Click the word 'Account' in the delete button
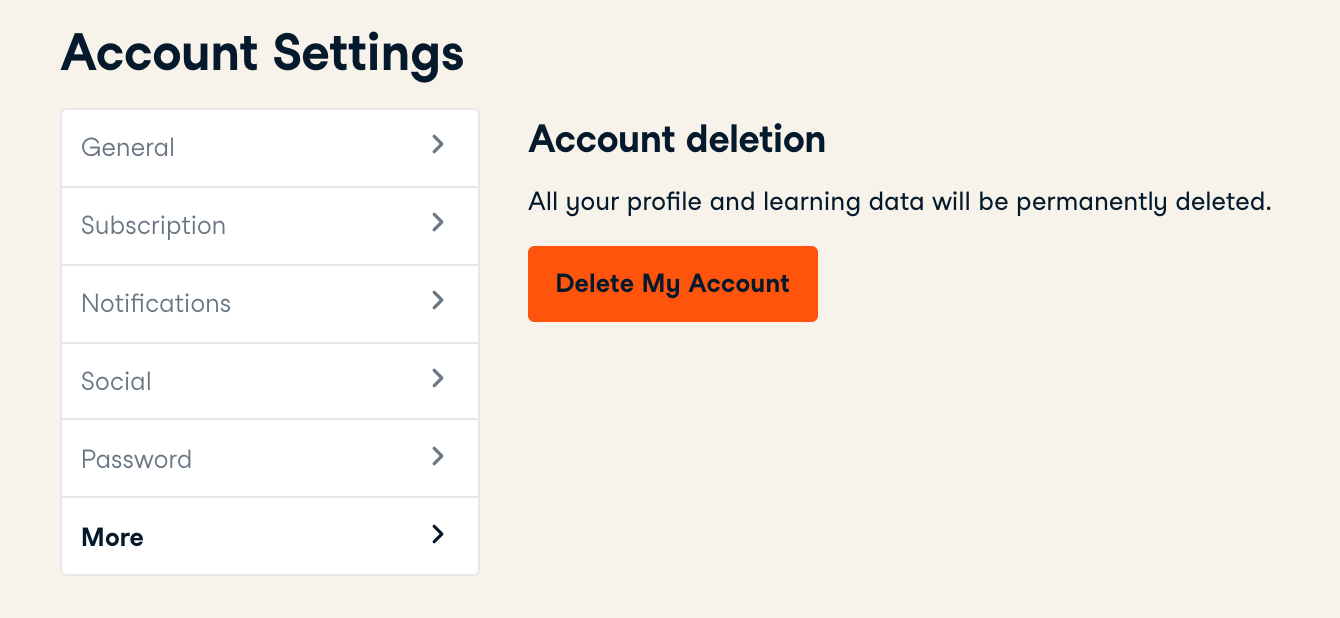Screen dimensions: 1340x618 point(739,284)
